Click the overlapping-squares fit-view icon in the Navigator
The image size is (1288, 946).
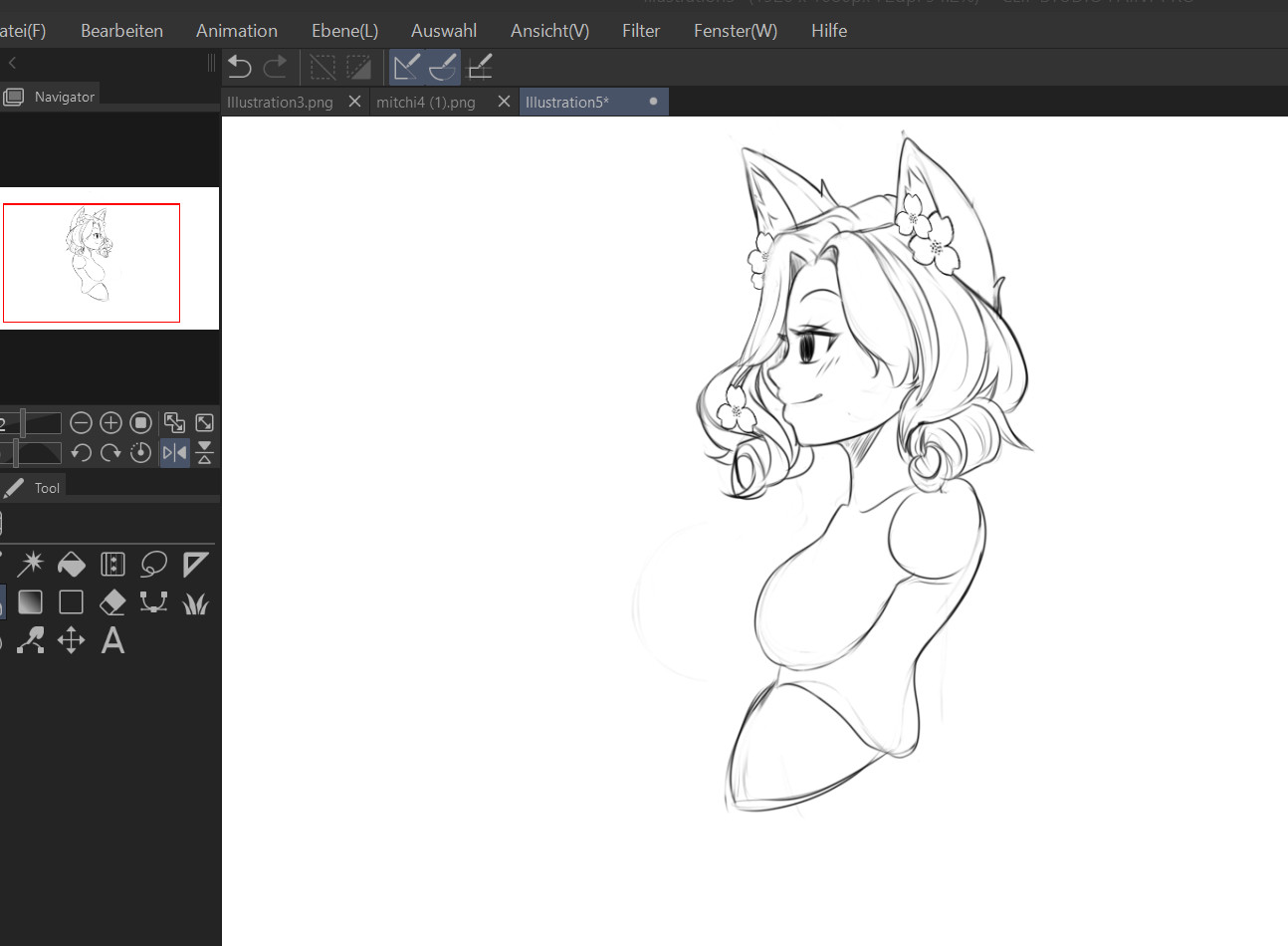coord(174,423)
